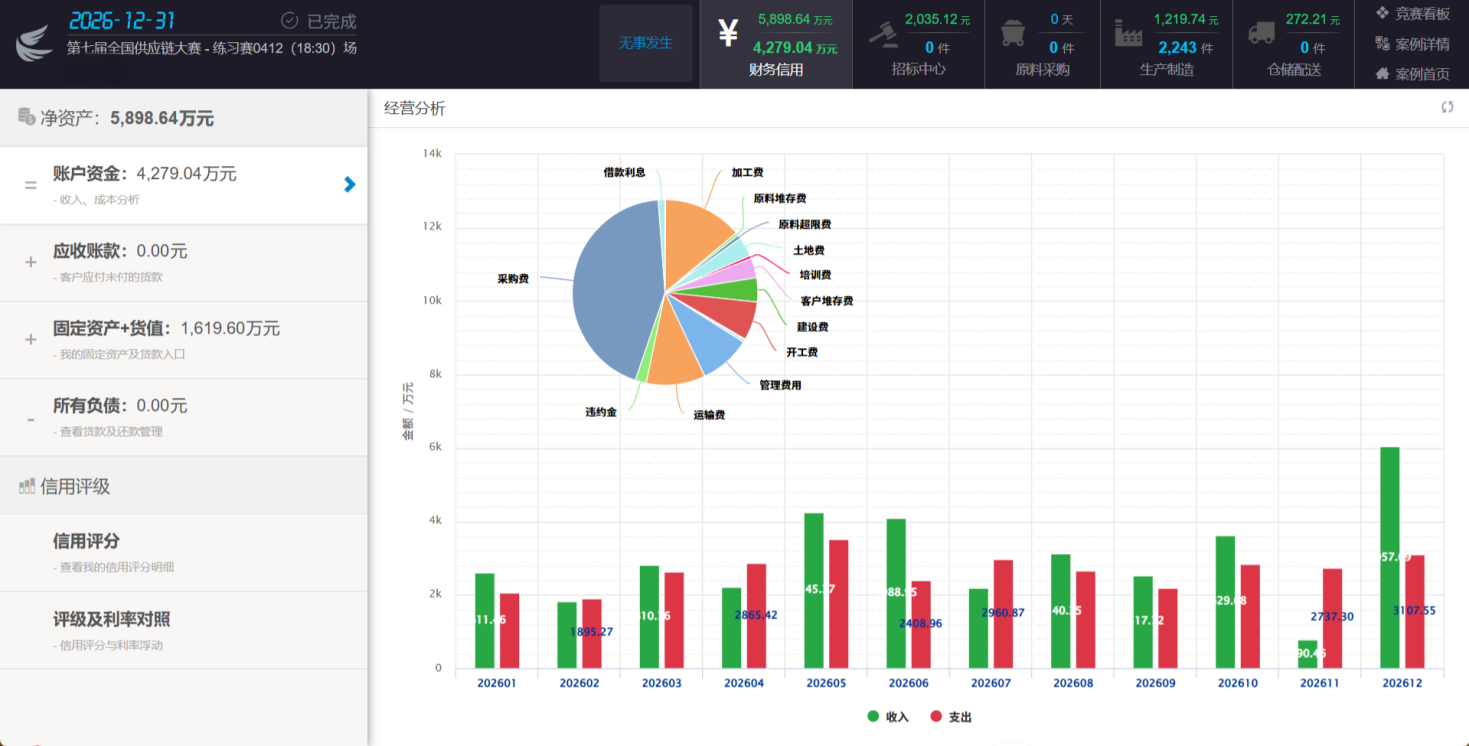
Task: Open the 原料采购 mine cart icon
Action: point(1013,33)
